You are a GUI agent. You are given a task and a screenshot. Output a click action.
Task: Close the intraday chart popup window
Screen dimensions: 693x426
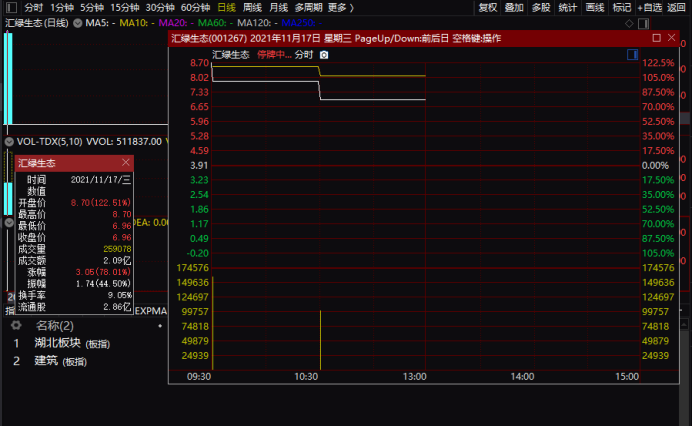point(675,38)
